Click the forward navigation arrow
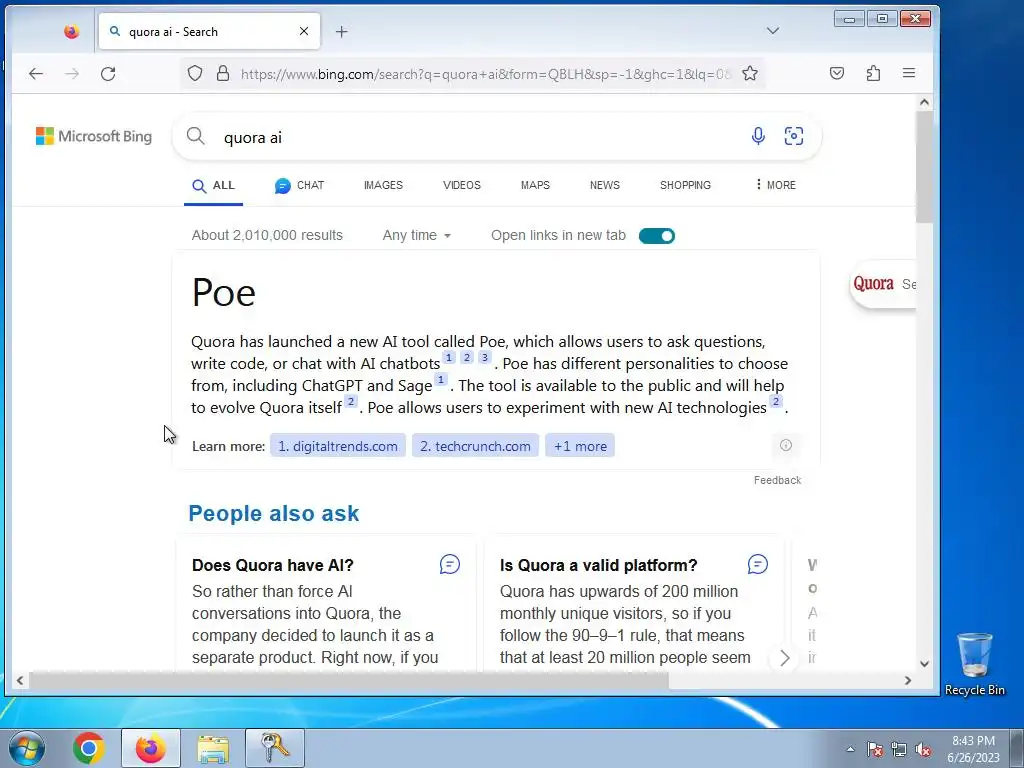Viewport: 1024px width, 768px height. click(x=72, y=74)
